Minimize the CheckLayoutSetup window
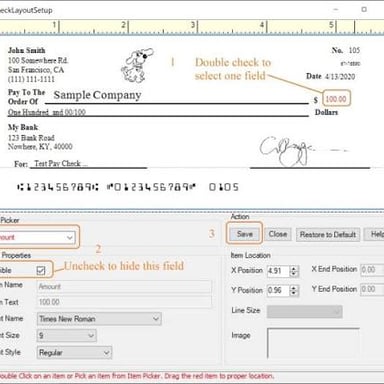The image size is (384, 384). (x=336, y=9)
